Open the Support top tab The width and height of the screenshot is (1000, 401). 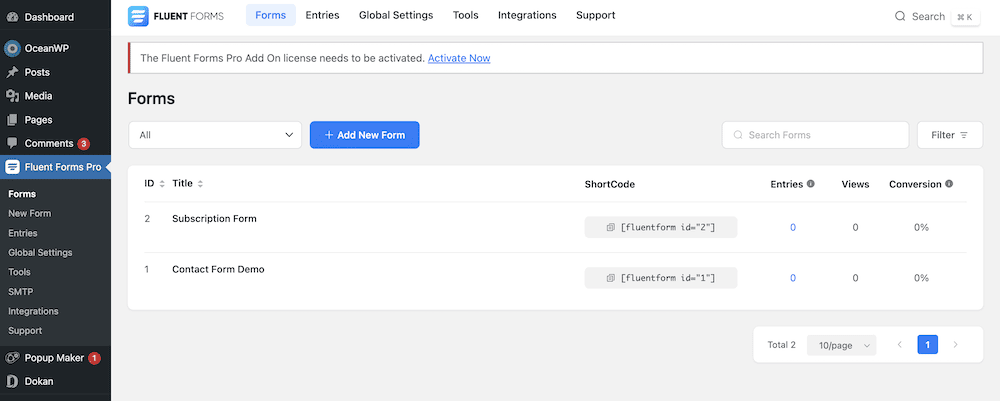596,15
